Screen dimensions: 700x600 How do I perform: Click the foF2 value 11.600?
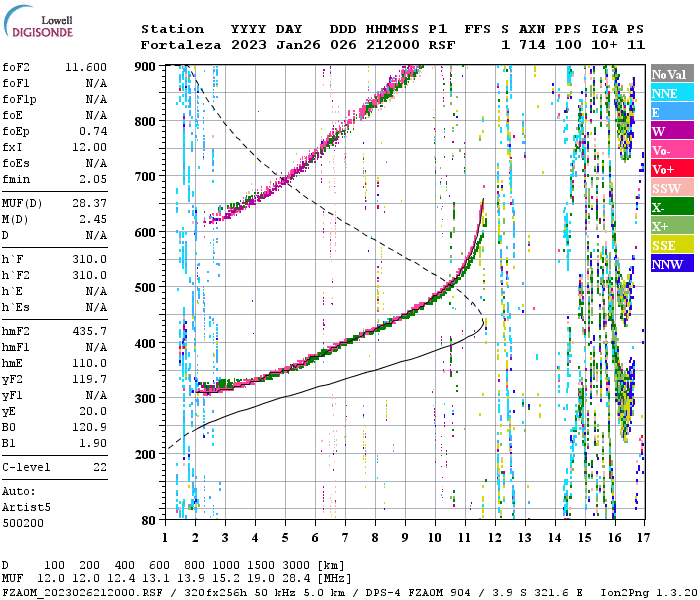86,67
